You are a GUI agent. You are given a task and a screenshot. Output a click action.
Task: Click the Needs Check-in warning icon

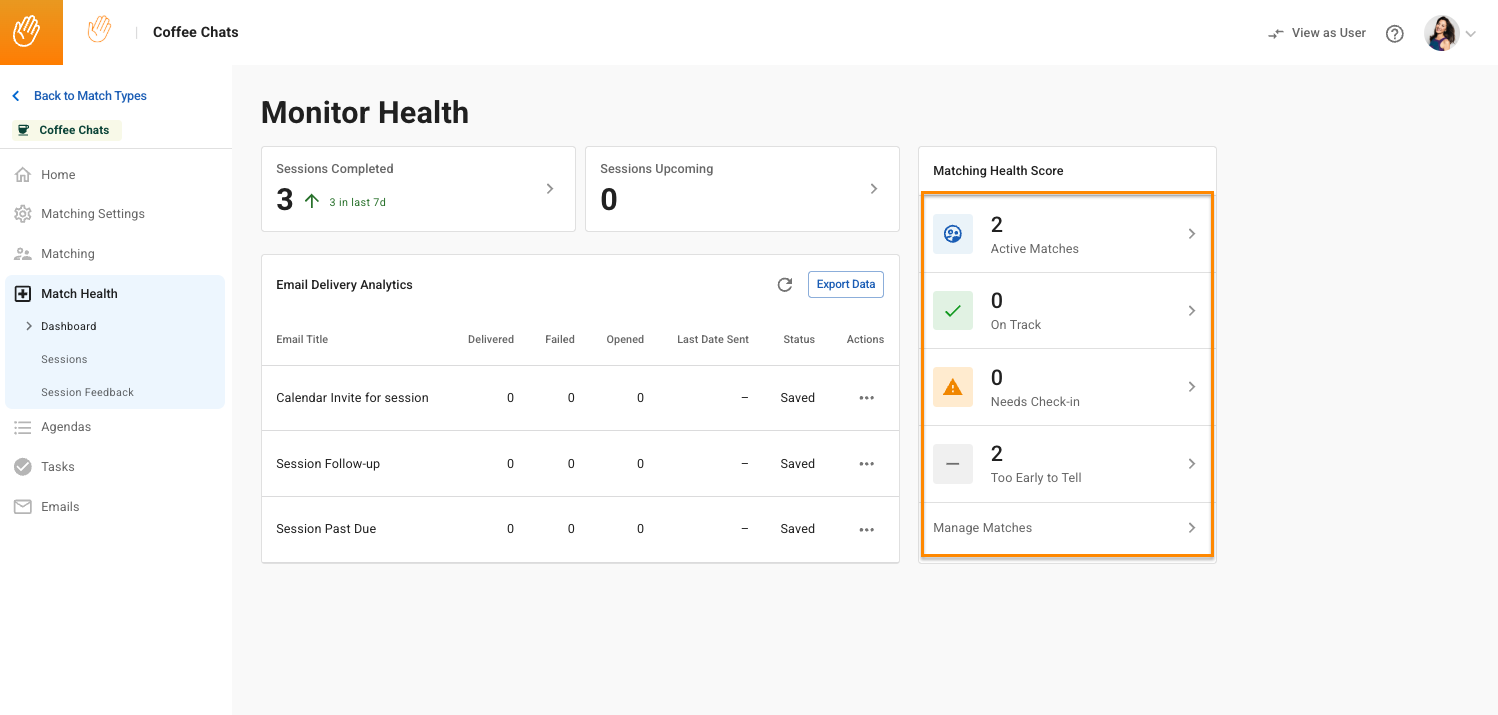pyautogui.click(x=952, y=387)
